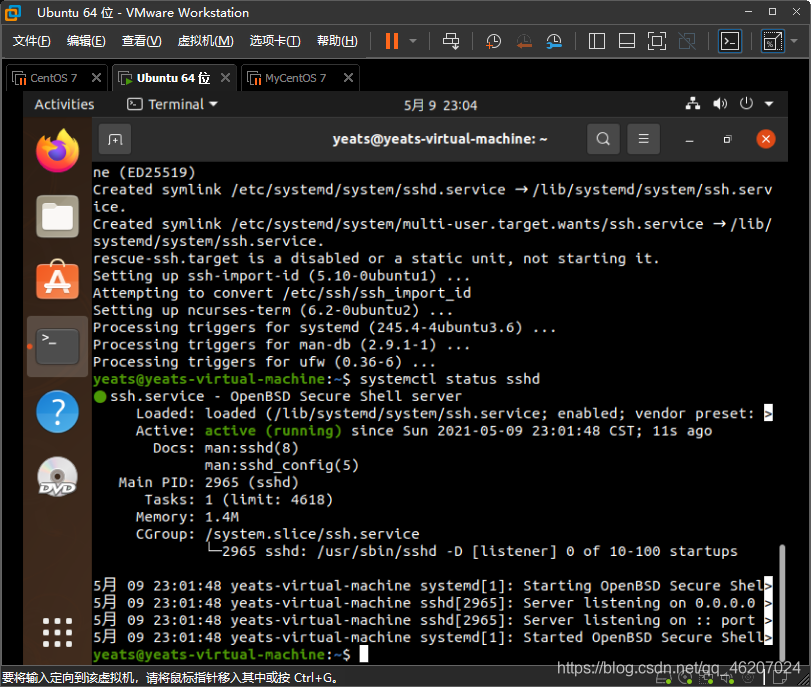Screen dimensions: 811x687
Task: Show Applications grid
Action: 57,632
